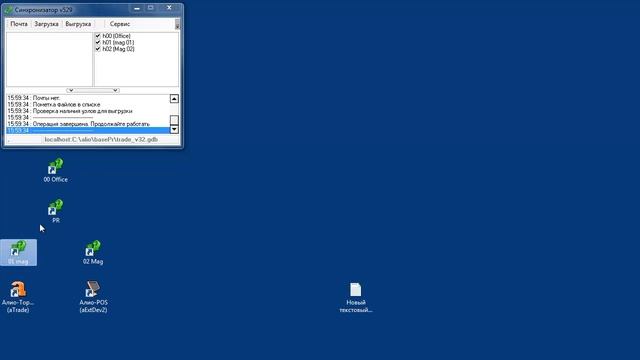The height and width of the screenshot is (360, 640).
Task: Uncheck the h02 (Mag 02) node checkbox
Action: pos(98,49)
